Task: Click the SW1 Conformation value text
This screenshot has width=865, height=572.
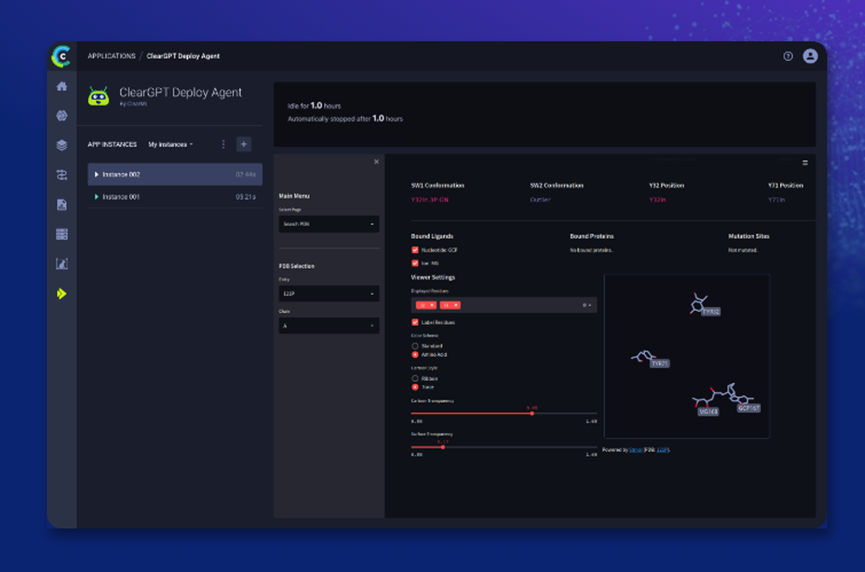Action: [x=430, y=200]
